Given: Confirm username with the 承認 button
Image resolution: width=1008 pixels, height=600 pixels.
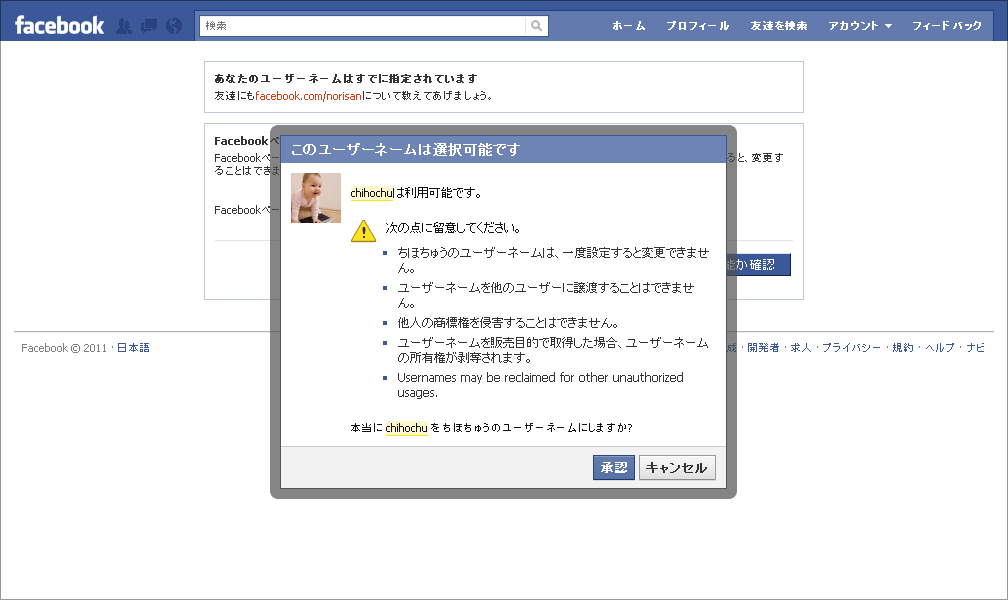Looking at the screenshot, I should point(613,468).
